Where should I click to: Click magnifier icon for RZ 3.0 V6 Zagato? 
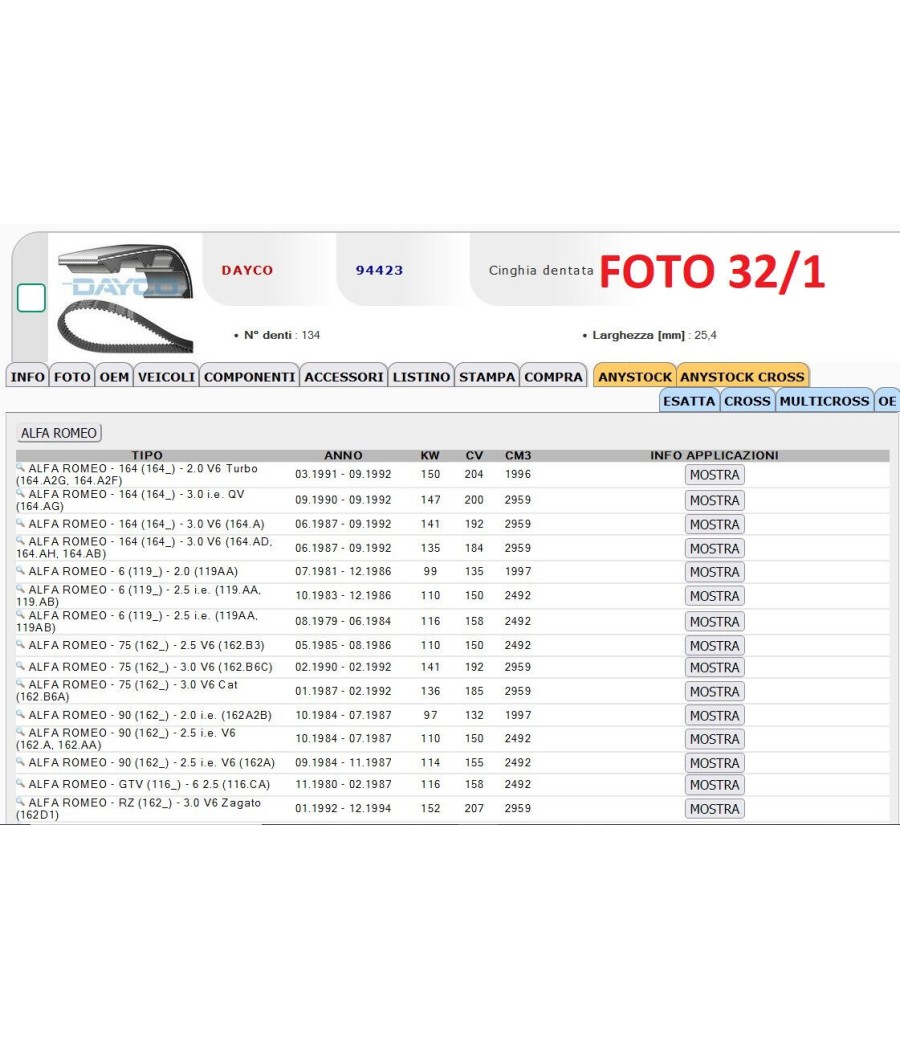[21, 801]
